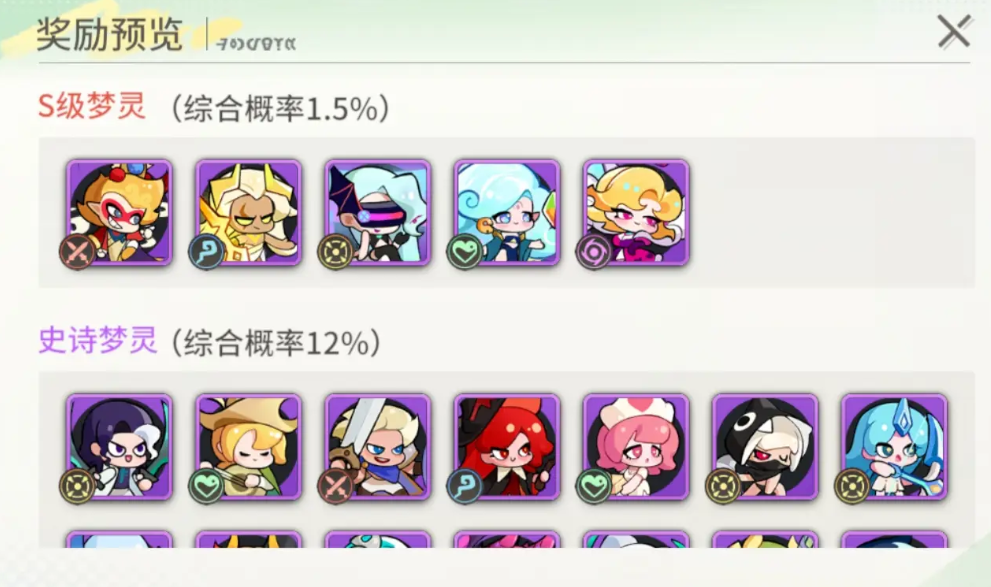Open the dark-haired scientist epic spirit

click(x=119, y=447)
